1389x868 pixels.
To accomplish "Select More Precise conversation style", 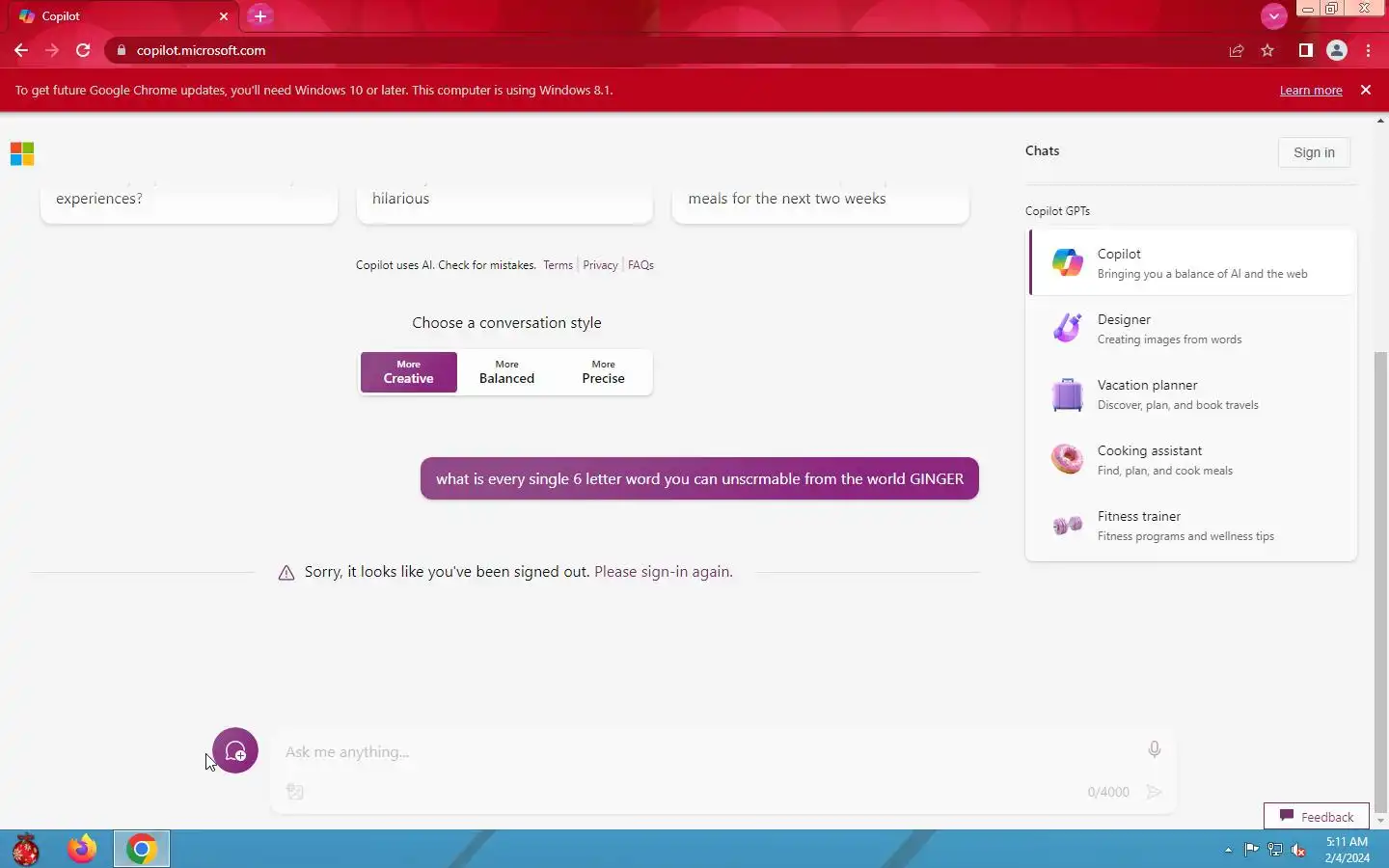I will click(x=603, y=372).
